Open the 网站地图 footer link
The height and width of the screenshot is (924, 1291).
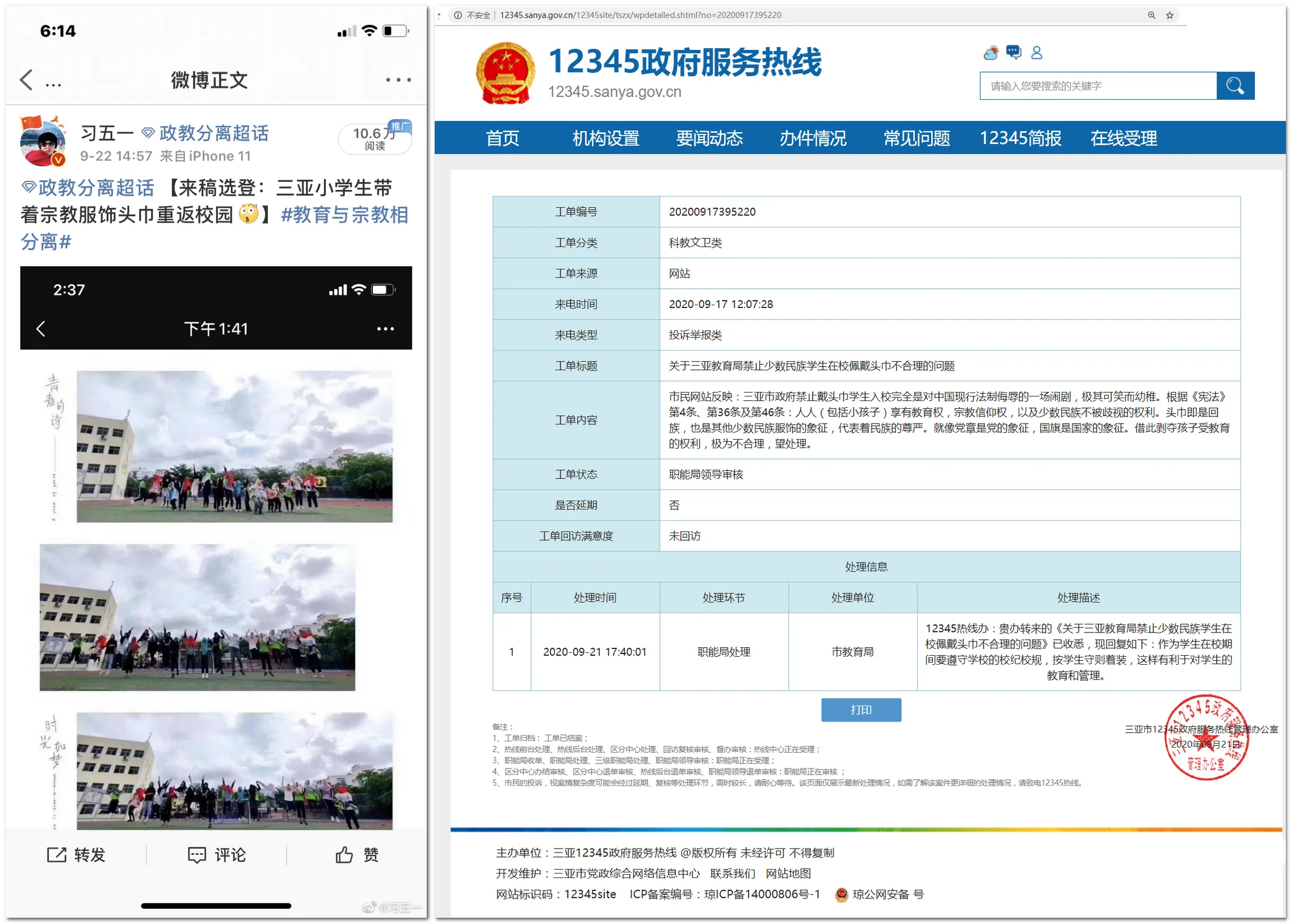coord(788,874)
